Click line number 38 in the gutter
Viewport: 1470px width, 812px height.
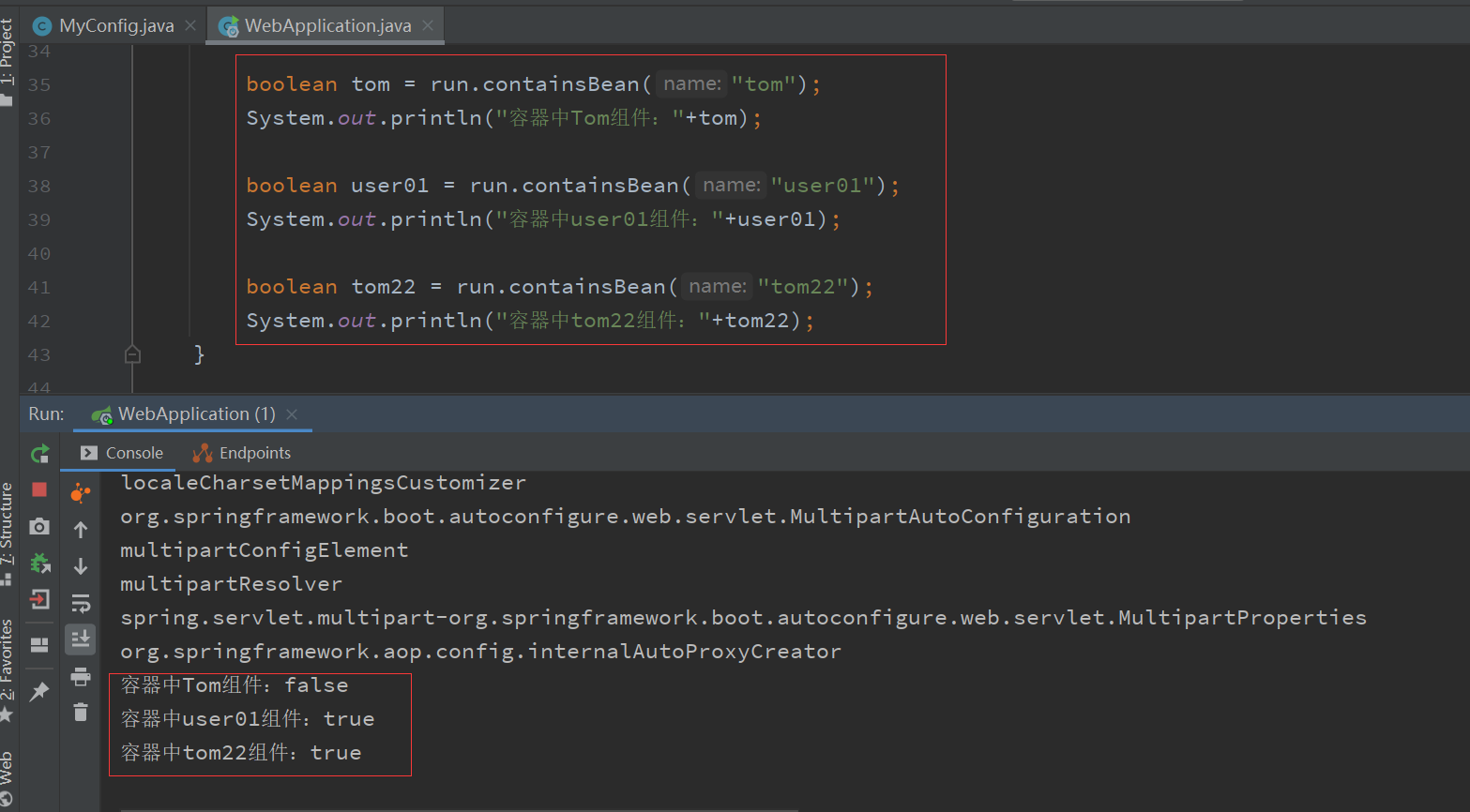click(x=39, y=186)
